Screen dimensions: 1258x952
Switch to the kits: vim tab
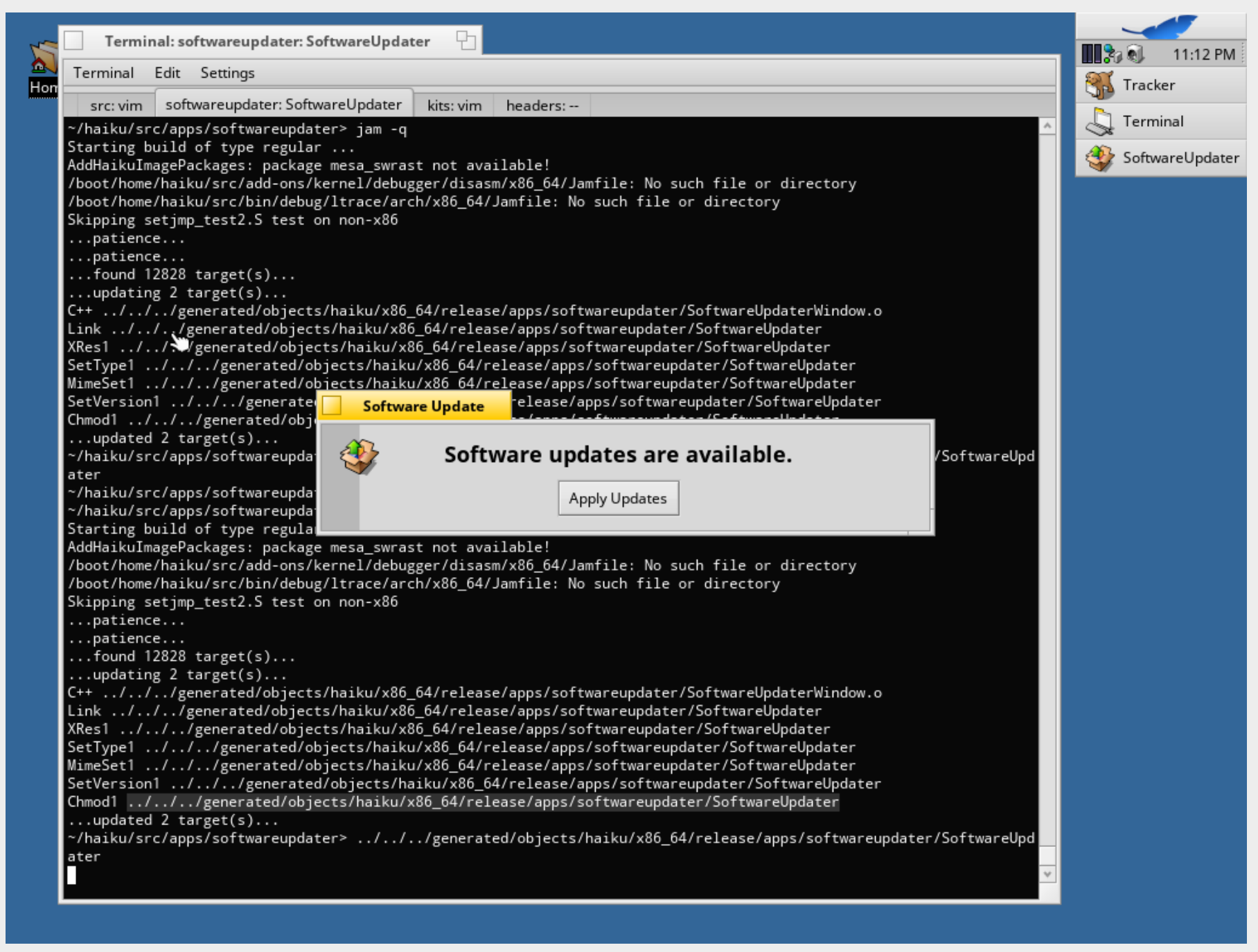coord(454,105)
